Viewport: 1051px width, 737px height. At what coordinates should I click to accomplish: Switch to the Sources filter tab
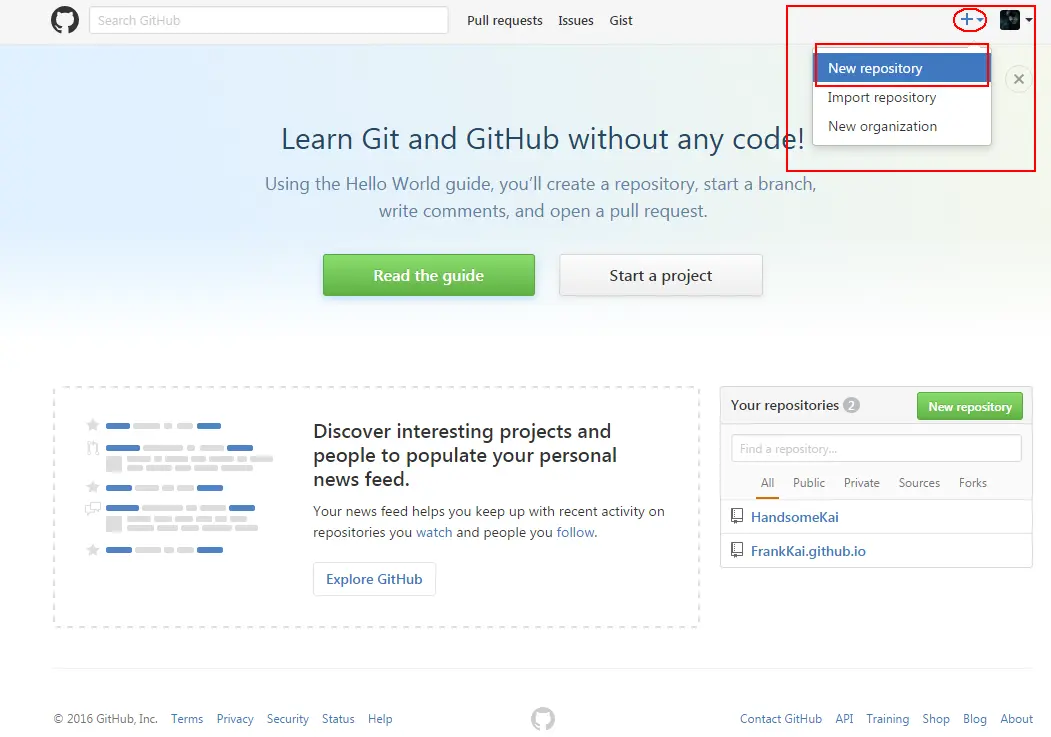[919, 483]
